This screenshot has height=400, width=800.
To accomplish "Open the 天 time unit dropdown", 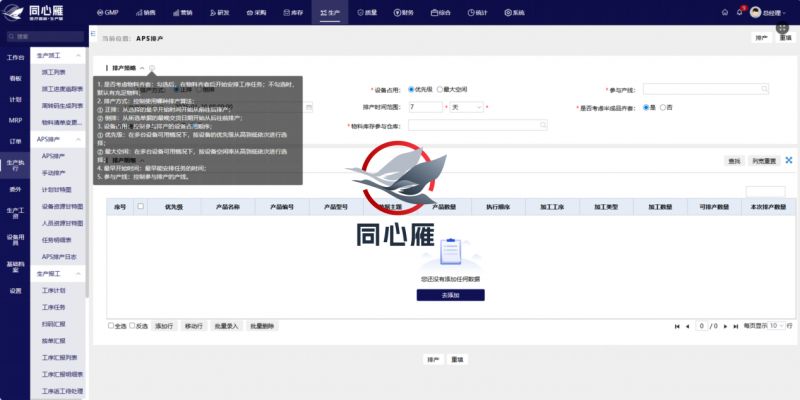I will coord(465,107).
